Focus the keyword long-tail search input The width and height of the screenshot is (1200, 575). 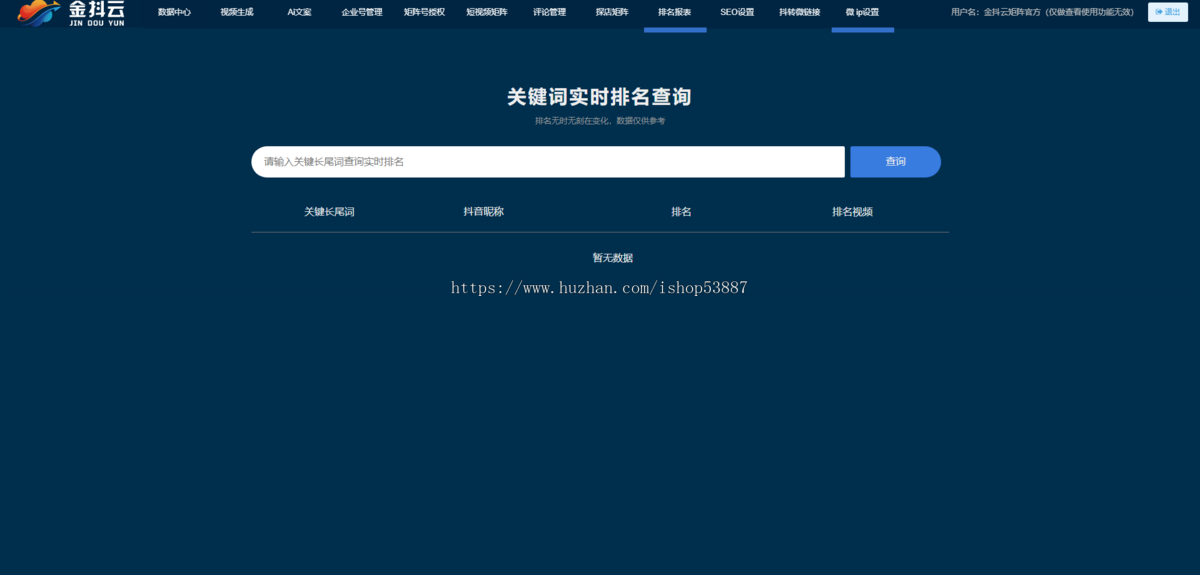click(x=548, y=162)
